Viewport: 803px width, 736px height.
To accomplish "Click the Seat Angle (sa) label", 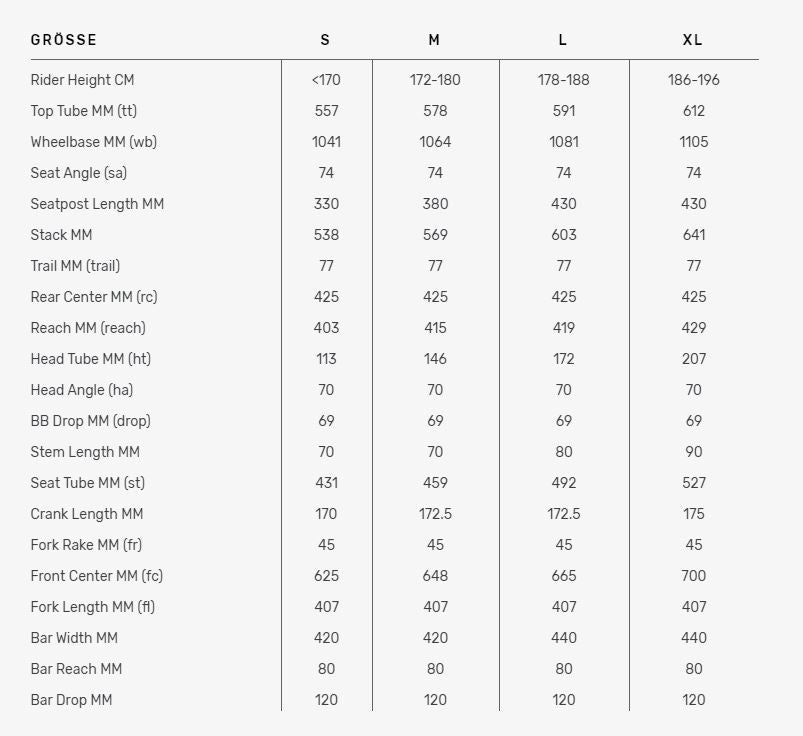I will click(x=79, y=173).
